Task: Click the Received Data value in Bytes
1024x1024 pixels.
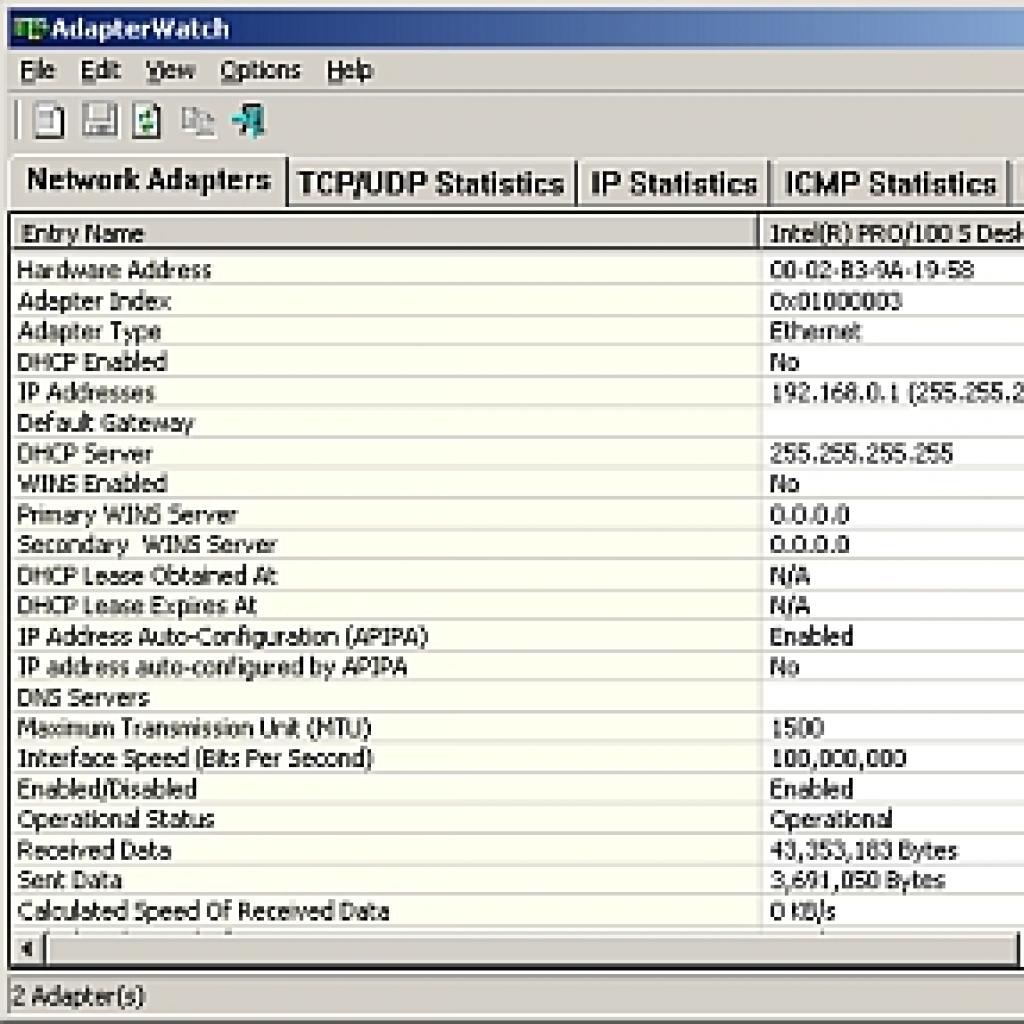Action: coord(863,850)
